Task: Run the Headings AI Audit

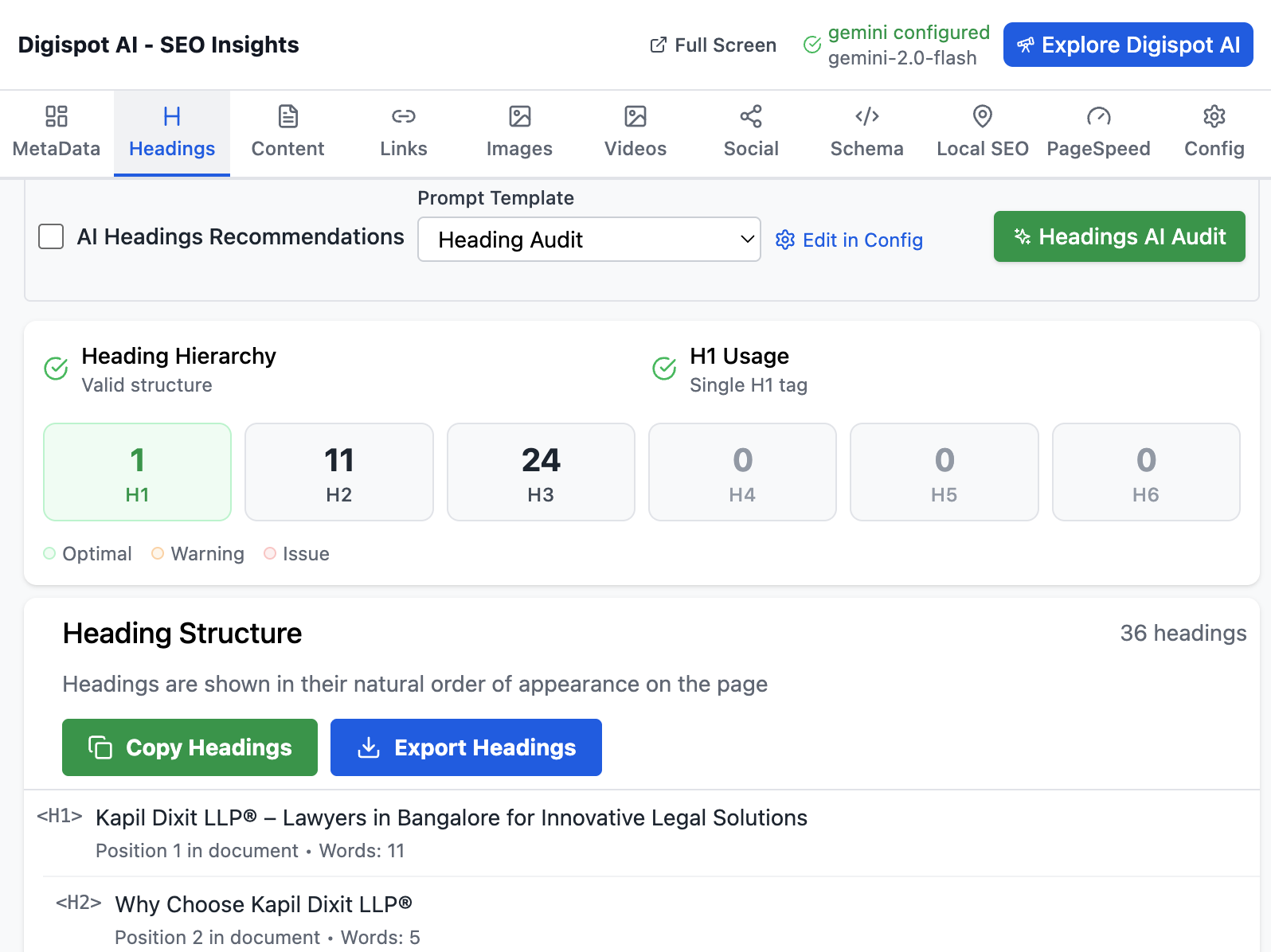Action: tap(1120, 236)
